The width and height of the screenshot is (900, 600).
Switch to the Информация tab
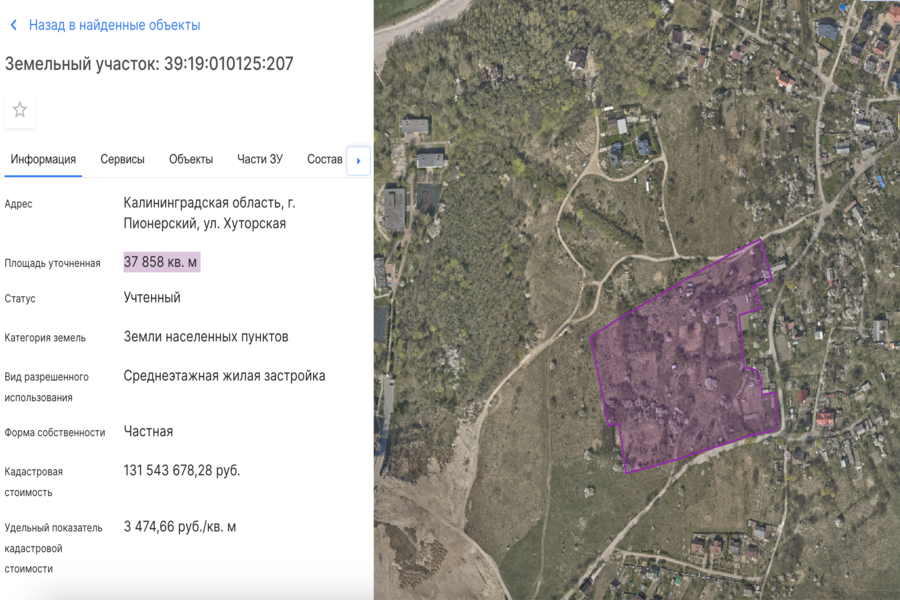[x=43, y=159]
